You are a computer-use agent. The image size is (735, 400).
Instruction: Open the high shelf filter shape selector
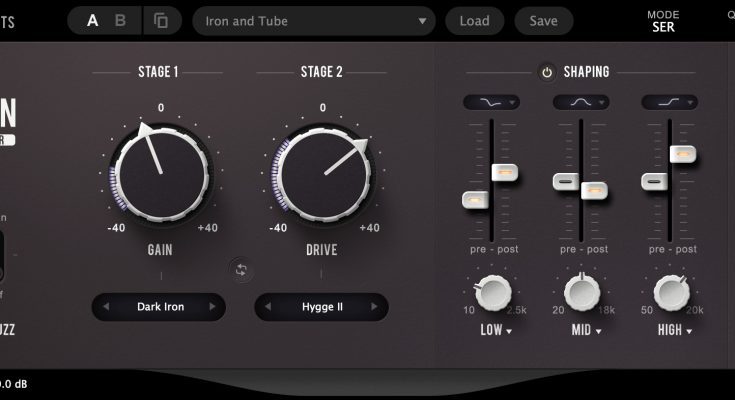(669, 102)
